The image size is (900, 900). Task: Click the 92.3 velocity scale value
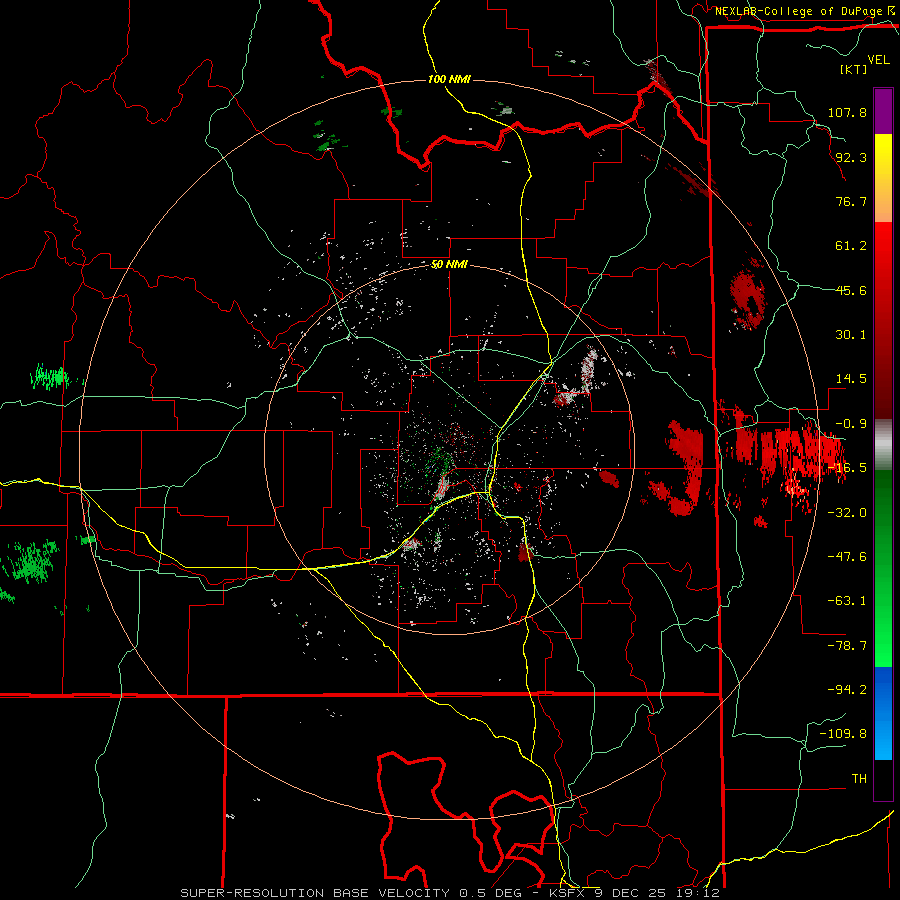click(851, 157)
